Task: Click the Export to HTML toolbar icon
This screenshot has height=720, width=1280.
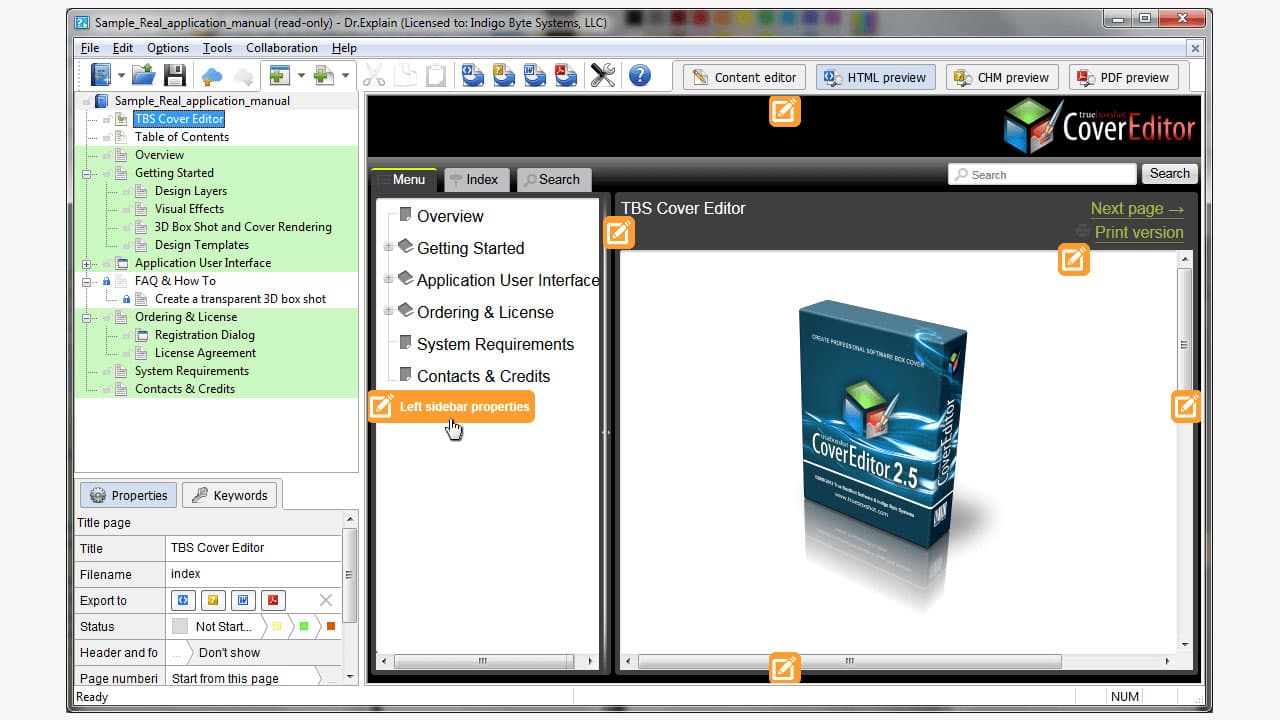Action: pyautogui.click(x=472, y=76)
